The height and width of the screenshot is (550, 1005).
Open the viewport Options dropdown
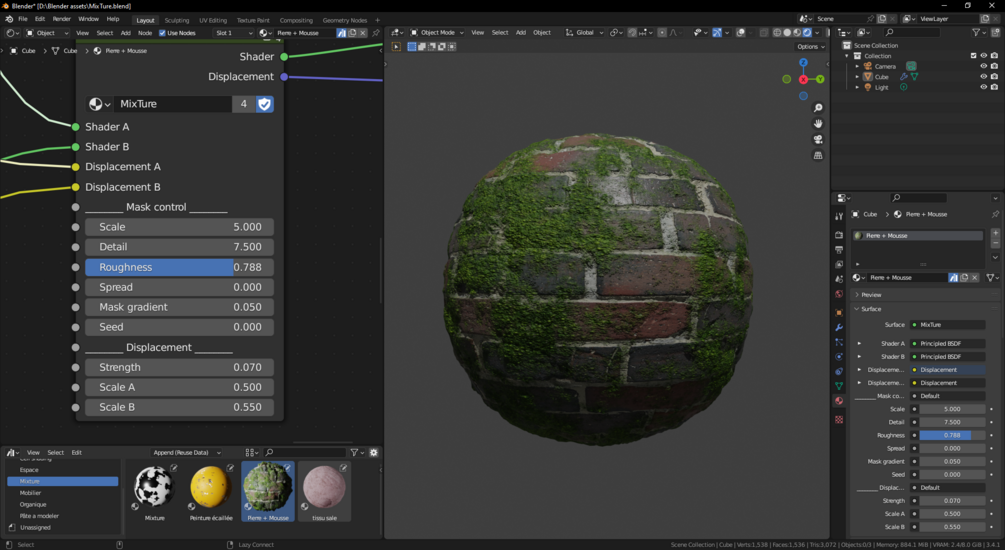tap(810, 46)
